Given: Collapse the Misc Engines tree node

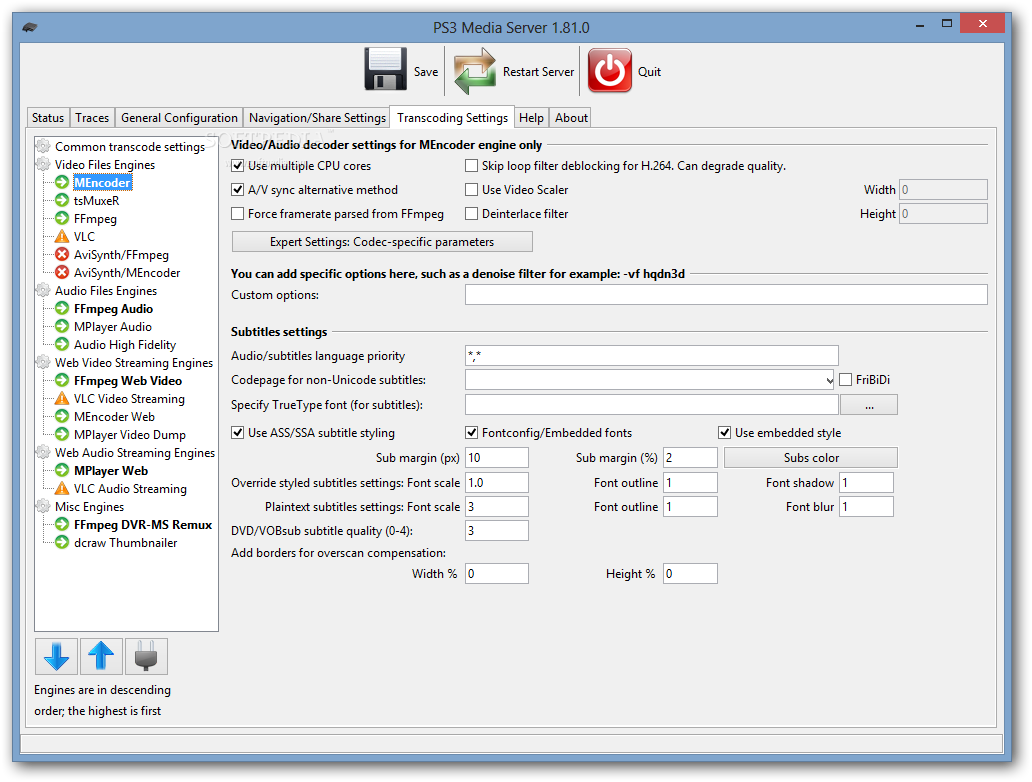Looking at the screenshot, I should coord(43,506).
